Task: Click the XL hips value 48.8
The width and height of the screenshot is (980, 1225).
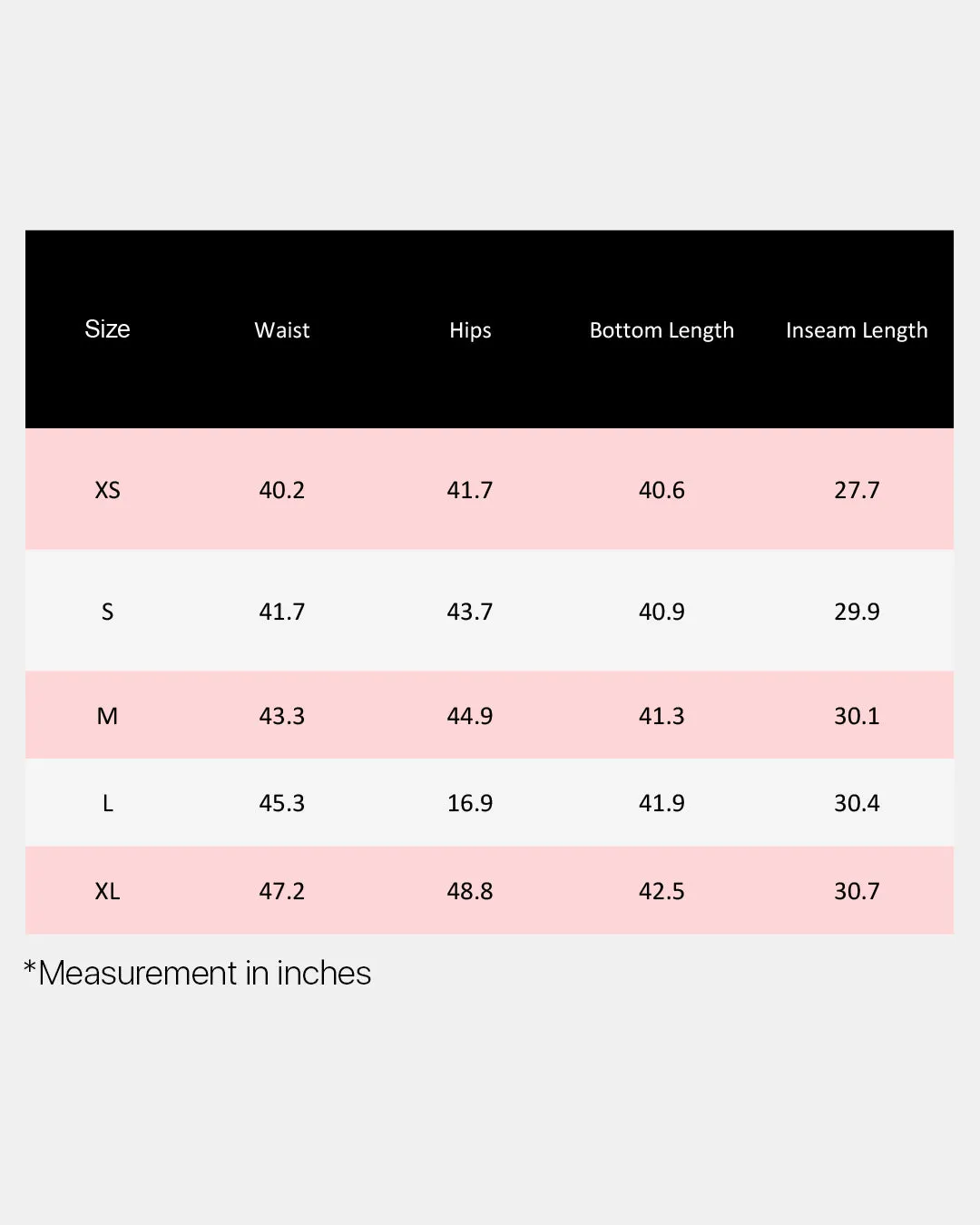Action: [470, 891]
